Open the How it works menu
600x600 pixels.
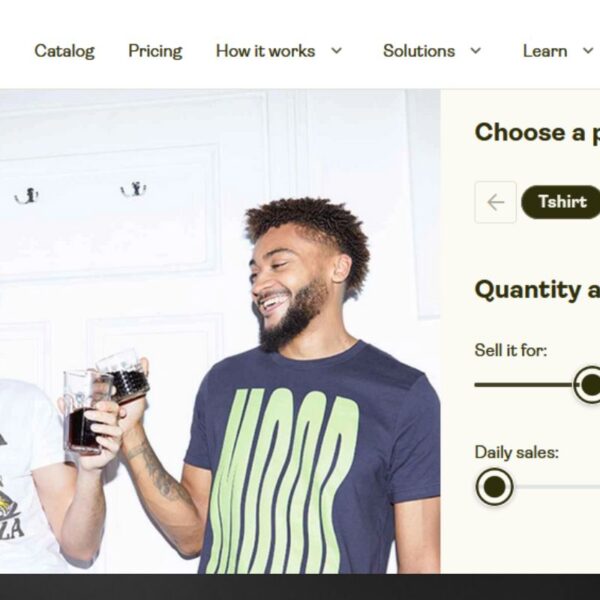point(265,51)
